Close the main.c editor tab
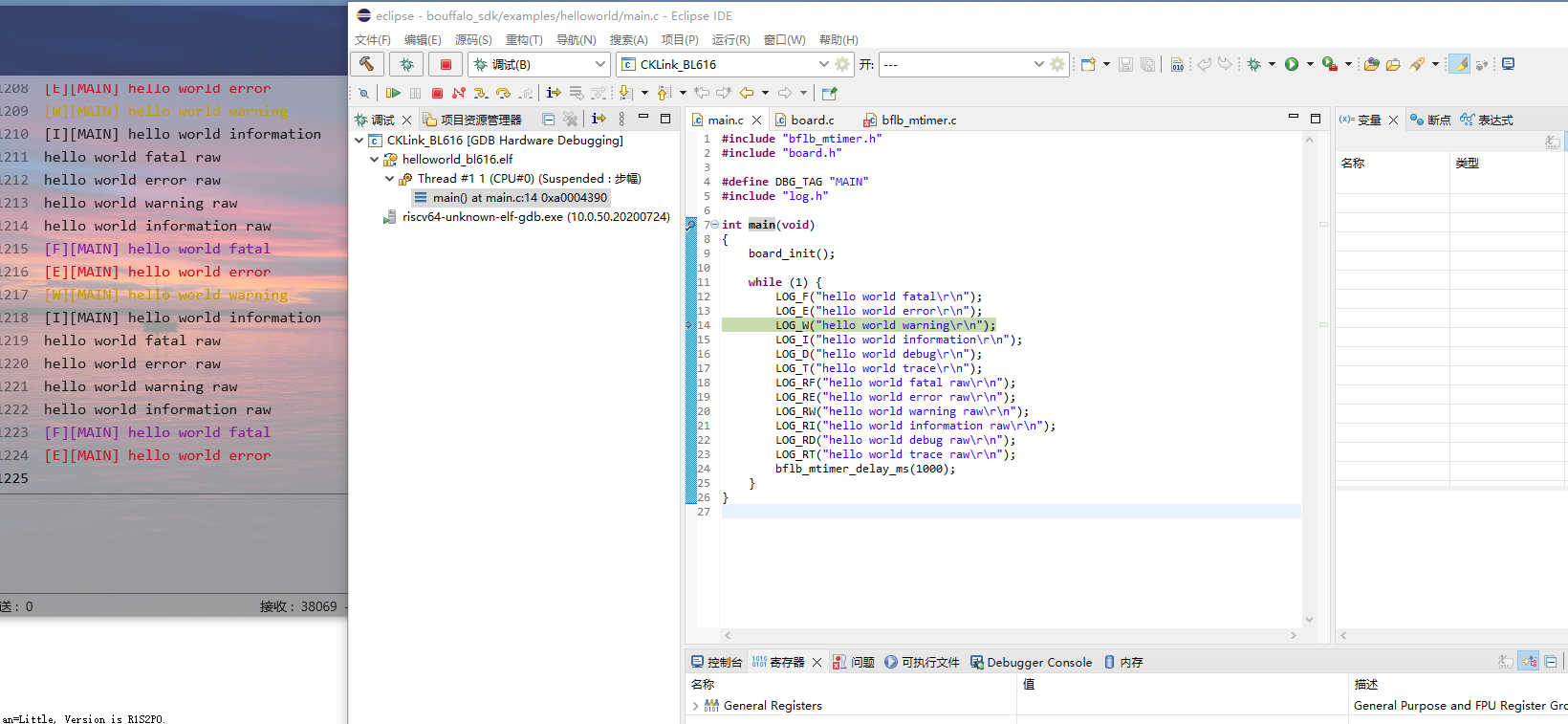Image resolution: width=1568 pixels, height=724 pixels. click(757, 120)
